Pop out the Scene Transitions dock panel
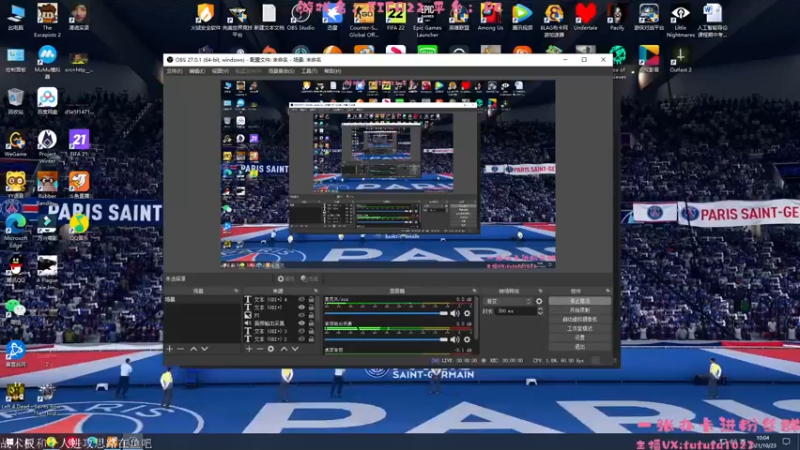The height and width of the screenshot is (450, 800). 540,291
